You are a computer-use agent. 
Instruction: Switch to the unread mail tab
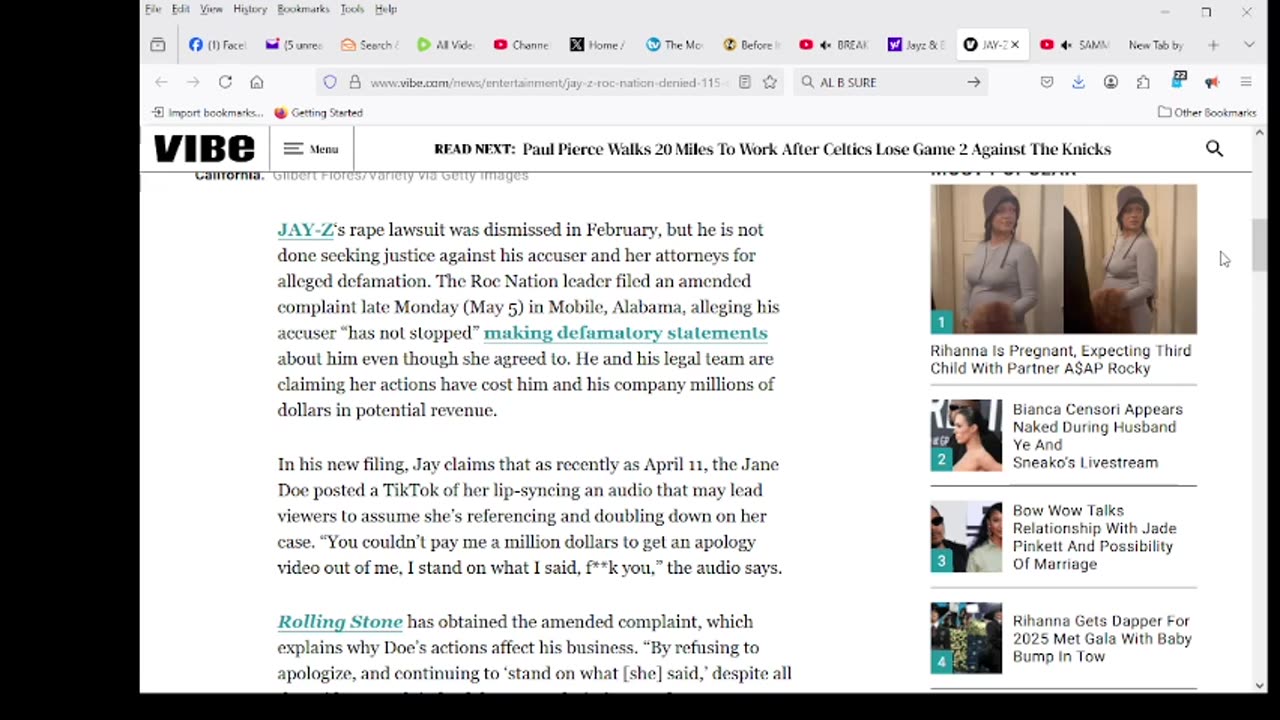click(294, 45)
